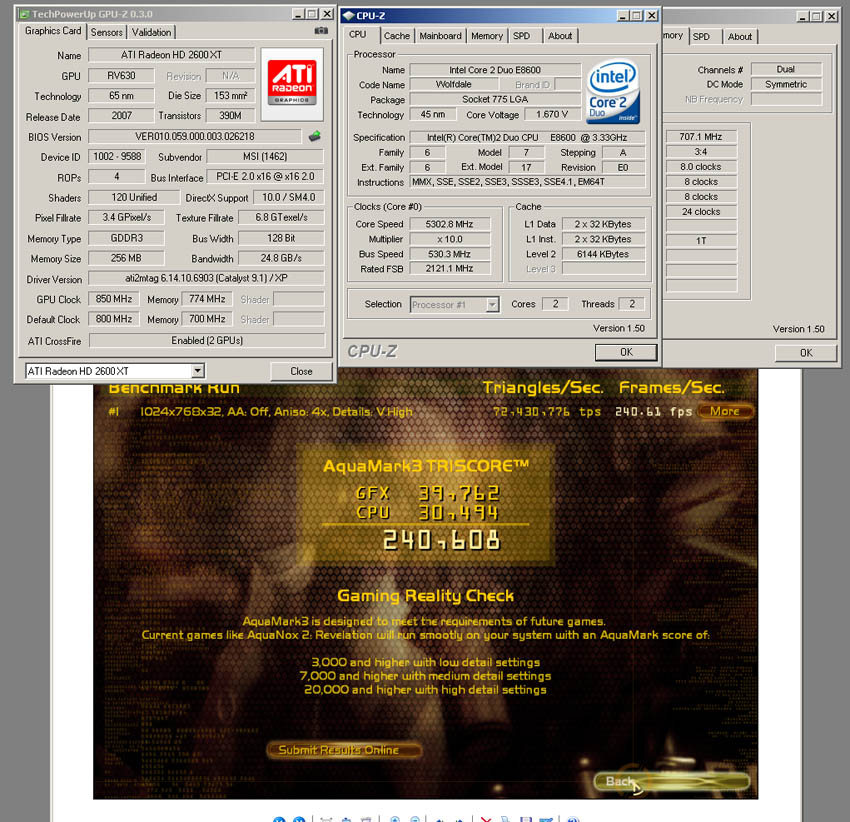Click the CPU-Z title bar icon
The image size is (850, 822).
click(x=349, y=16)
